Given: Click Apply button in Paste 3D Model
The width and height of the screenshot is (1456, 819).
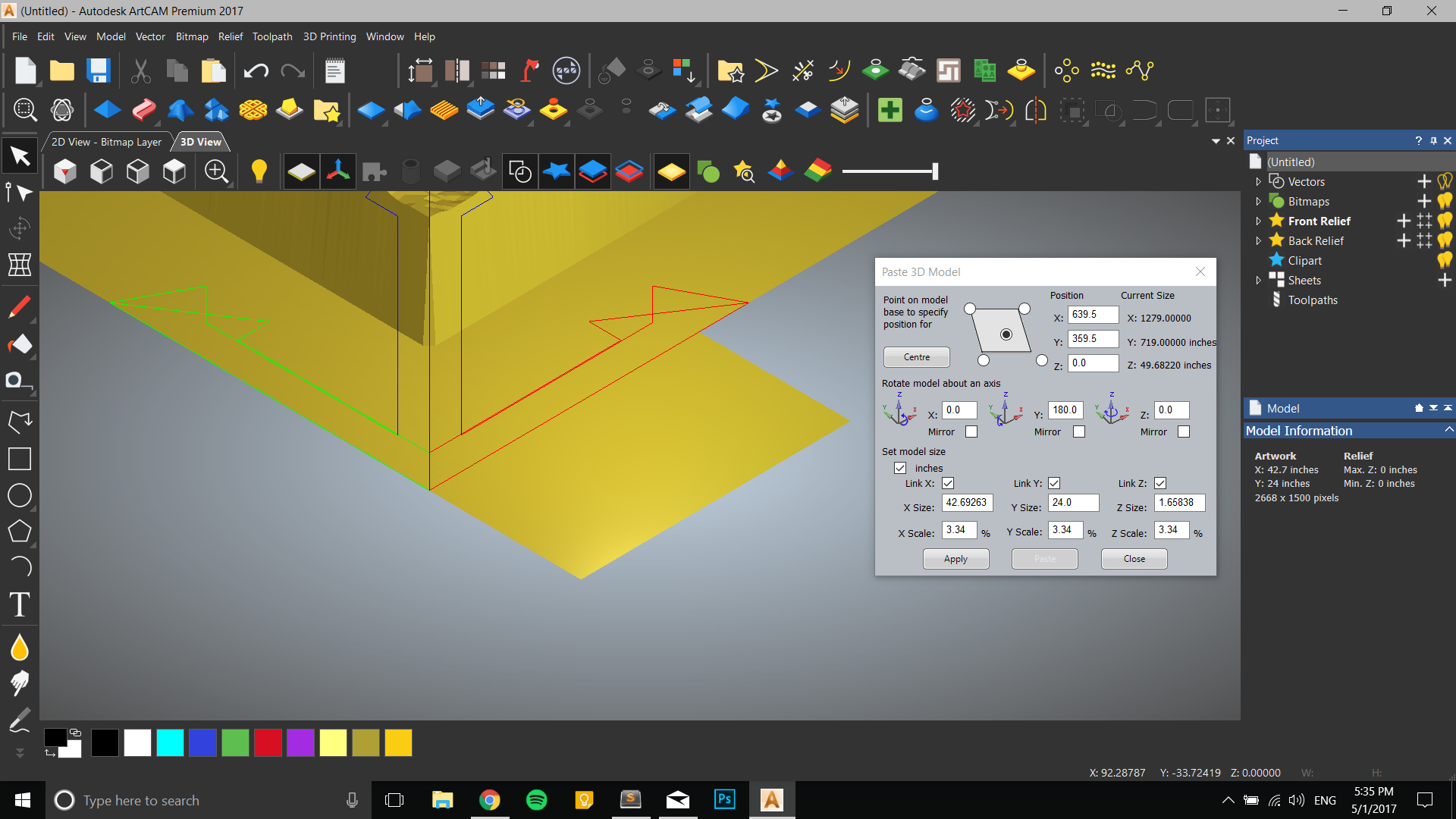Looking at the screenshot, I should [956, 558].
